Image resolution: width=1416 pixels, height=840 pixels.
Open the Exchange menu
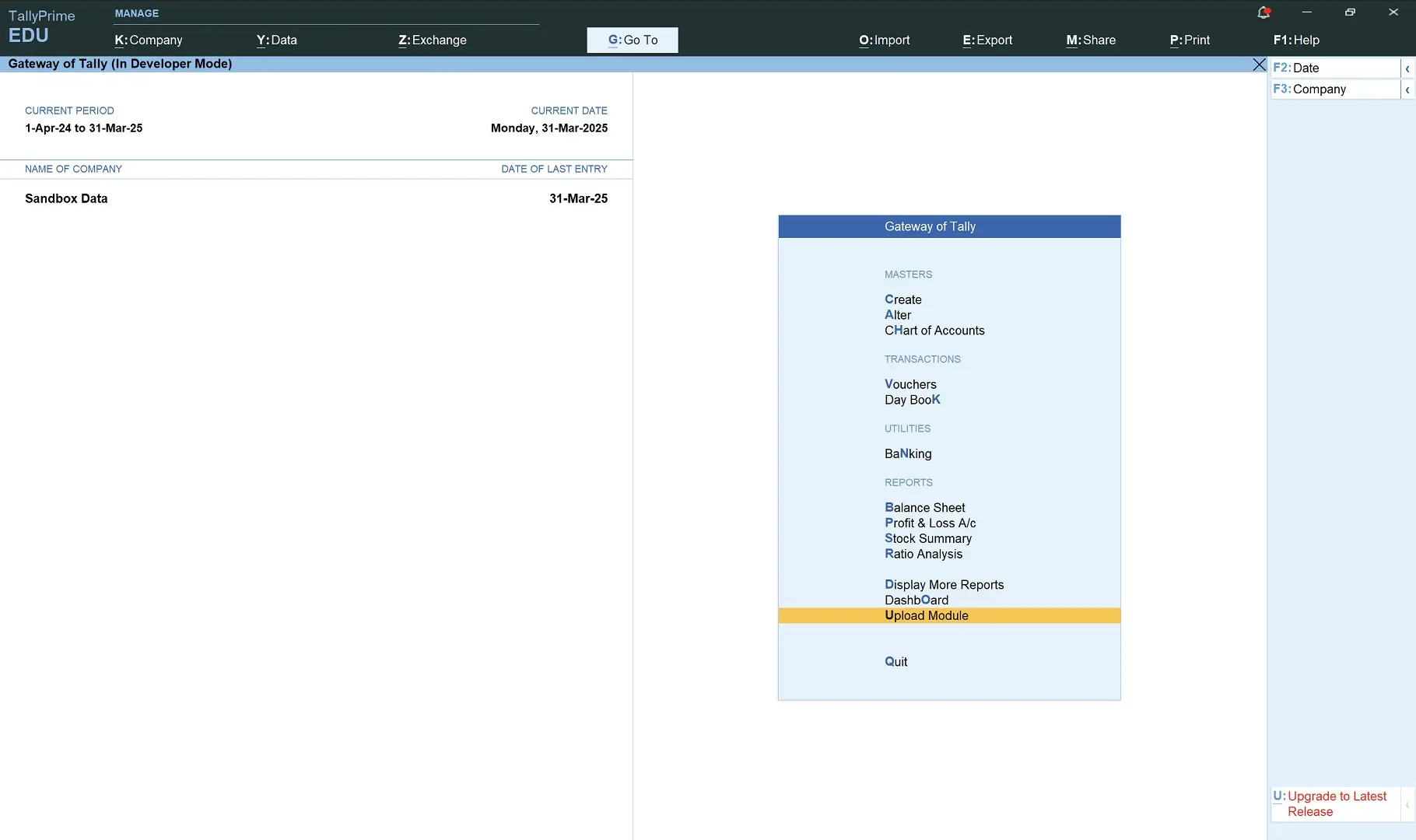[433, 40]
